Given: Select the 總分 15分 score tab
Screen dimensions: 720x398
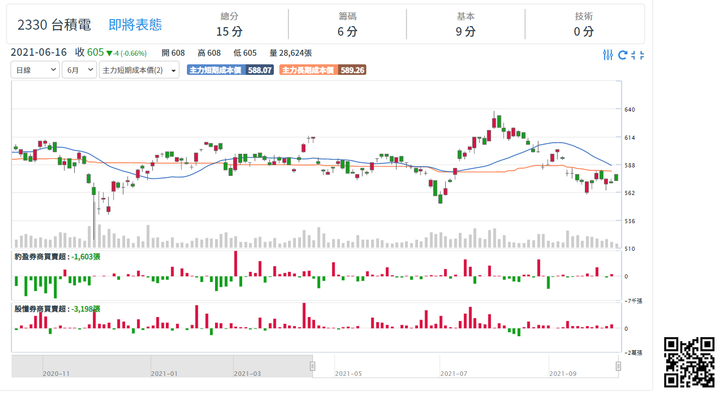Looking at the screenshot, I should pos(229,25).
